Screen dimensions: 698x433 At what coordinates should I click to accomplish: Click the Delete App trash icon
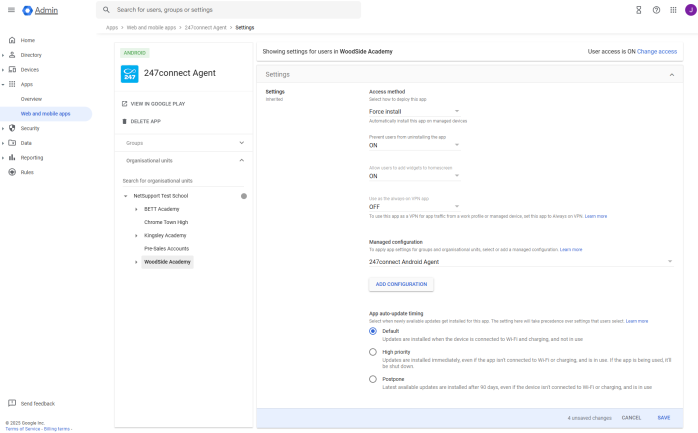click(124, 121)
